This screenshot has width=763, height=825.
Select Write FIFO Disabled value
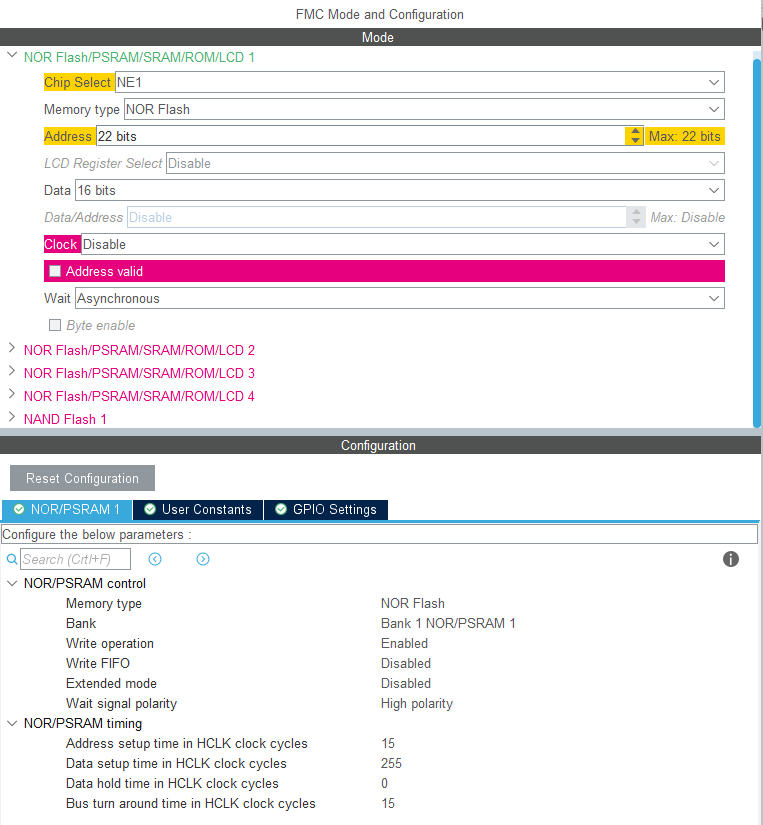coord(406,663)
